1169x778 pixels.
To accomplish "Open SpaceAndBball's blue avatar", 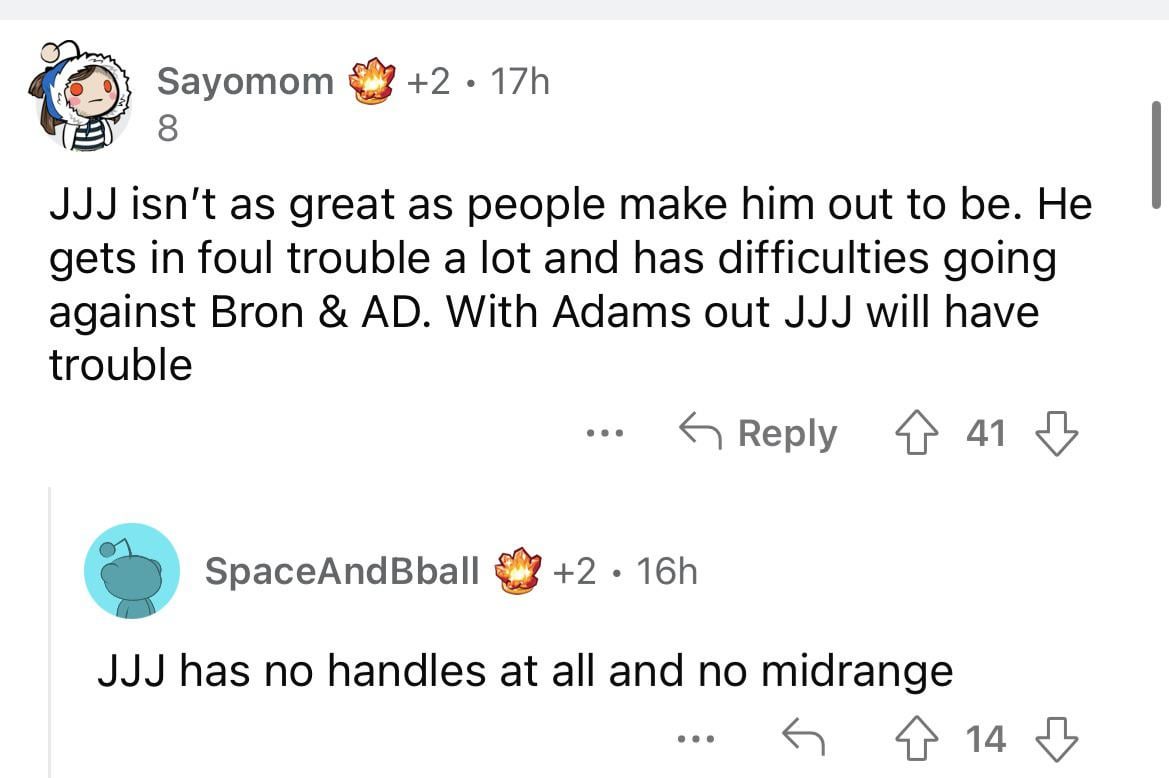I will (x=132, y=570).
